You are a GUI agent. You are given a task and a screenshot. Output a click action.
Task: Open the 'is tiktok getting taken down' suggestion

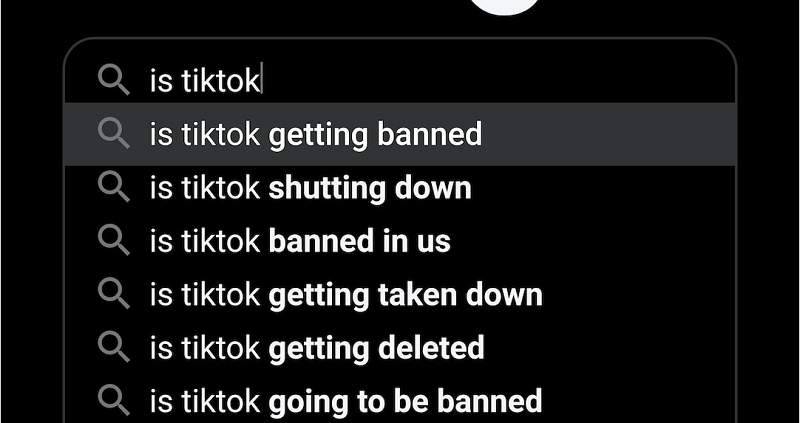tap(400, 294)
